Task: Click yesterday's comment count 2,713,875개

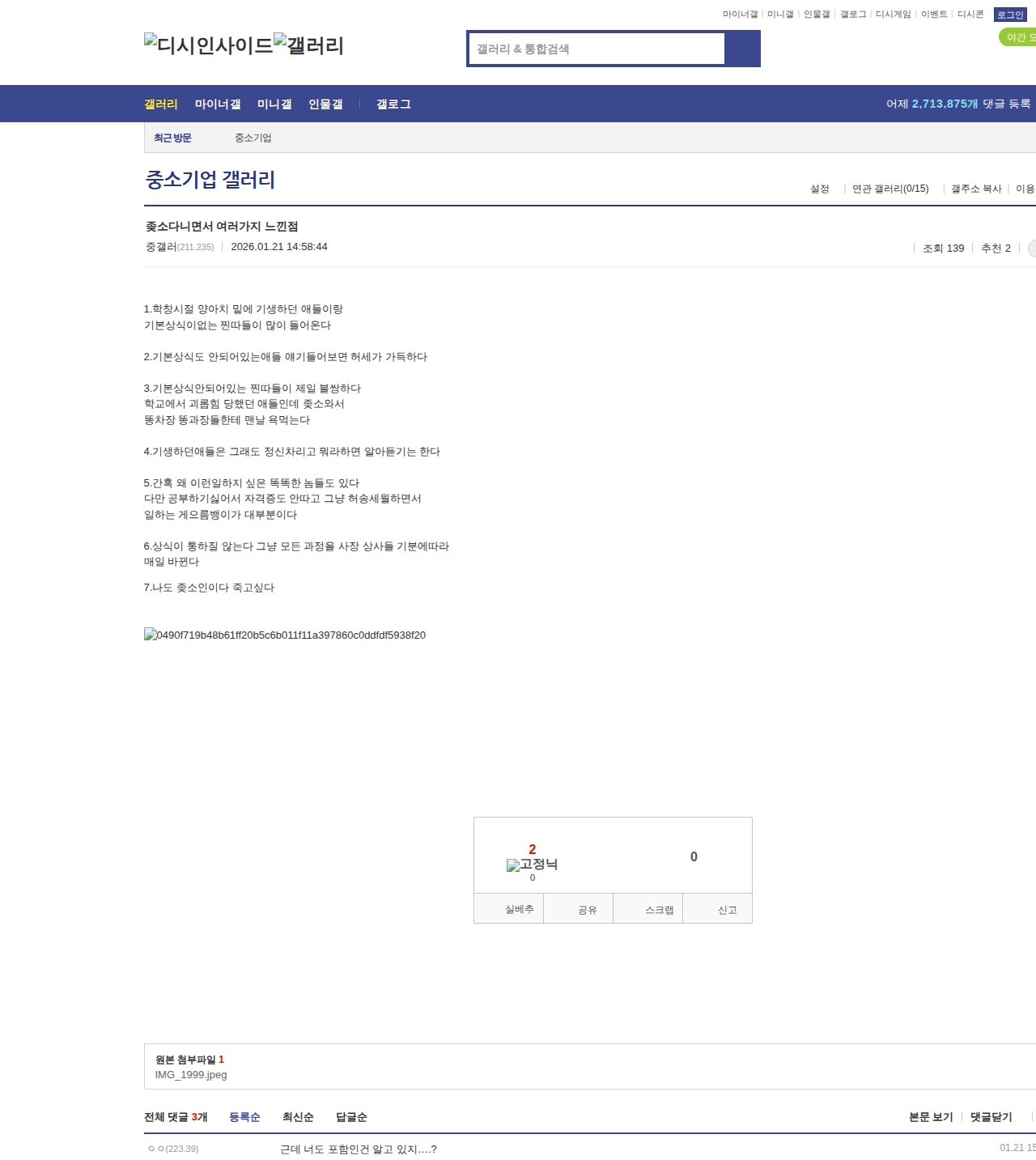Action: pyautogui.click(x=945, y=104)
